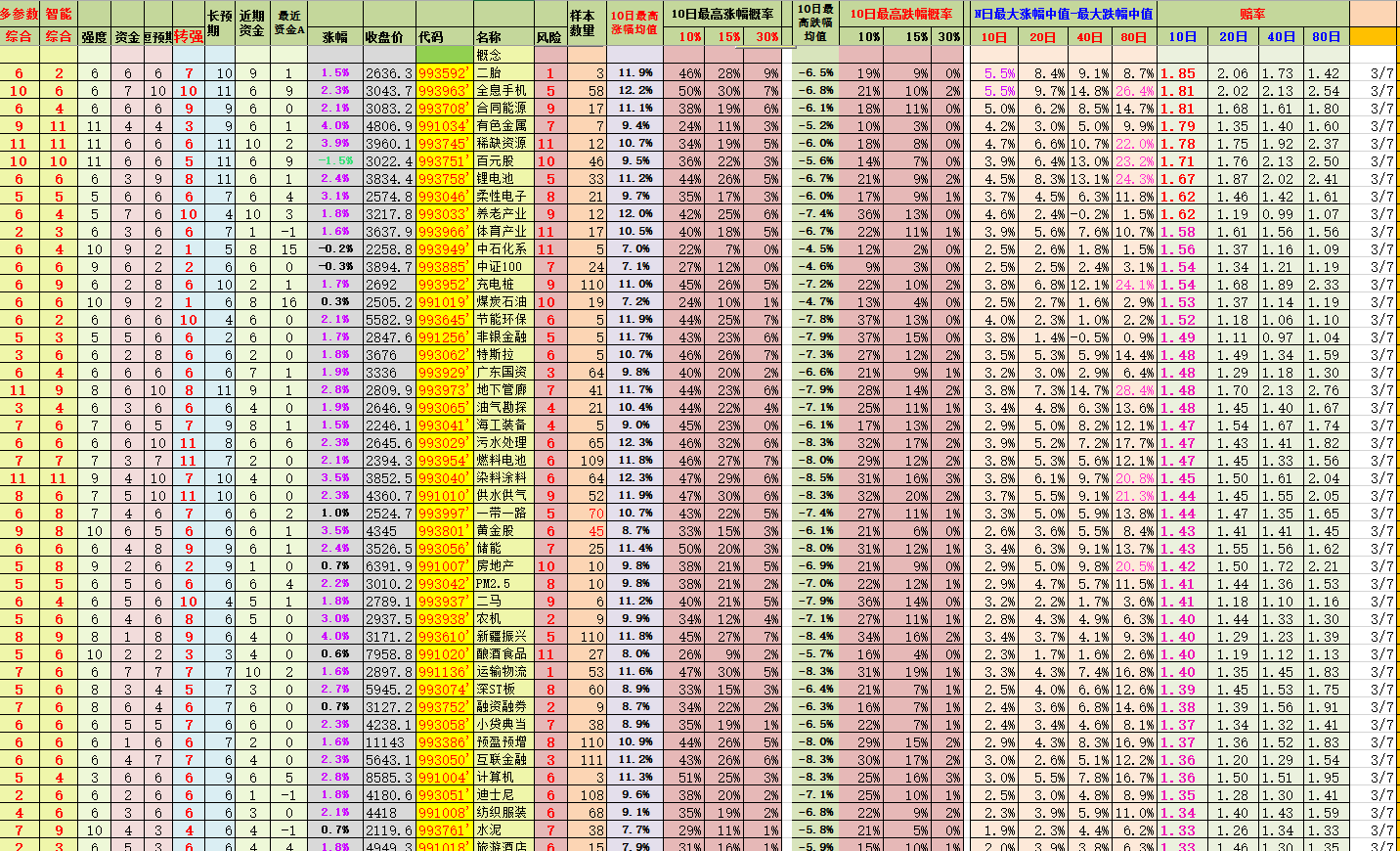Select the '10日最高涨幅均值' header
1400x851 pixels.
634,22
